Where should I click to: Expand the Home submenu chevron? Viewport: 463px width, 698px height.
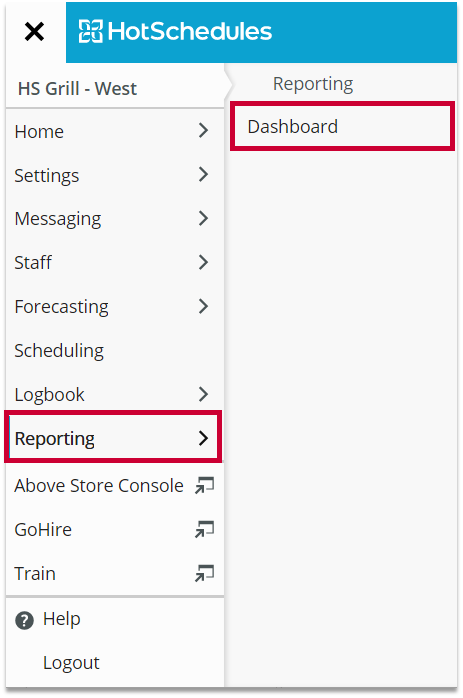pyautogui.click(x=203, y=130)
